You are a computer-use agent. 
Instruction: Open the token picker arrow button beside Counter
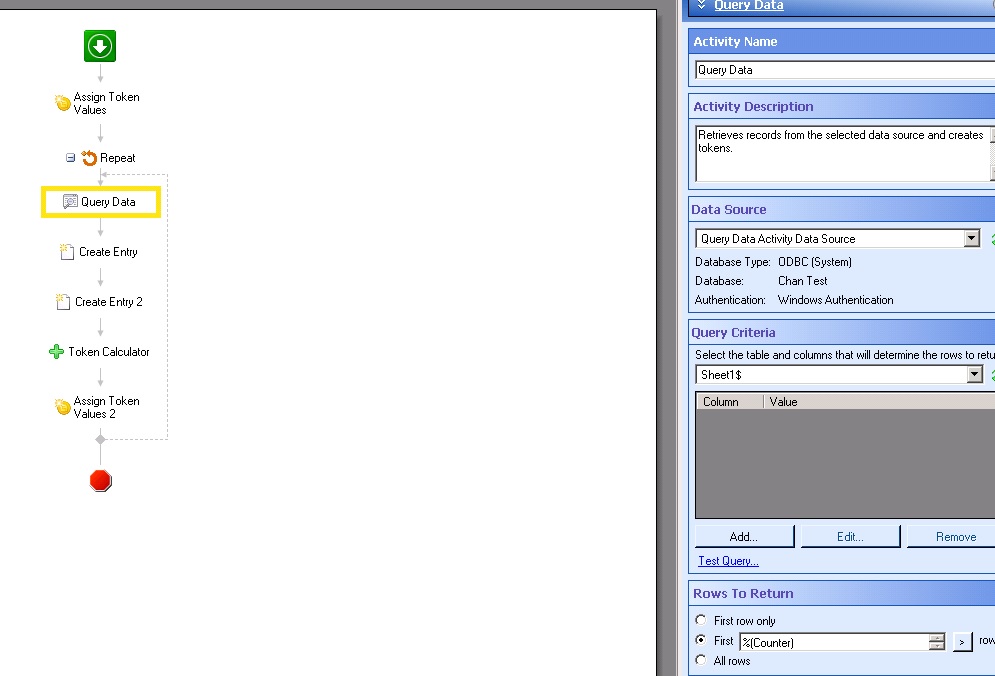pyautogui.click(x=962, y=642)
